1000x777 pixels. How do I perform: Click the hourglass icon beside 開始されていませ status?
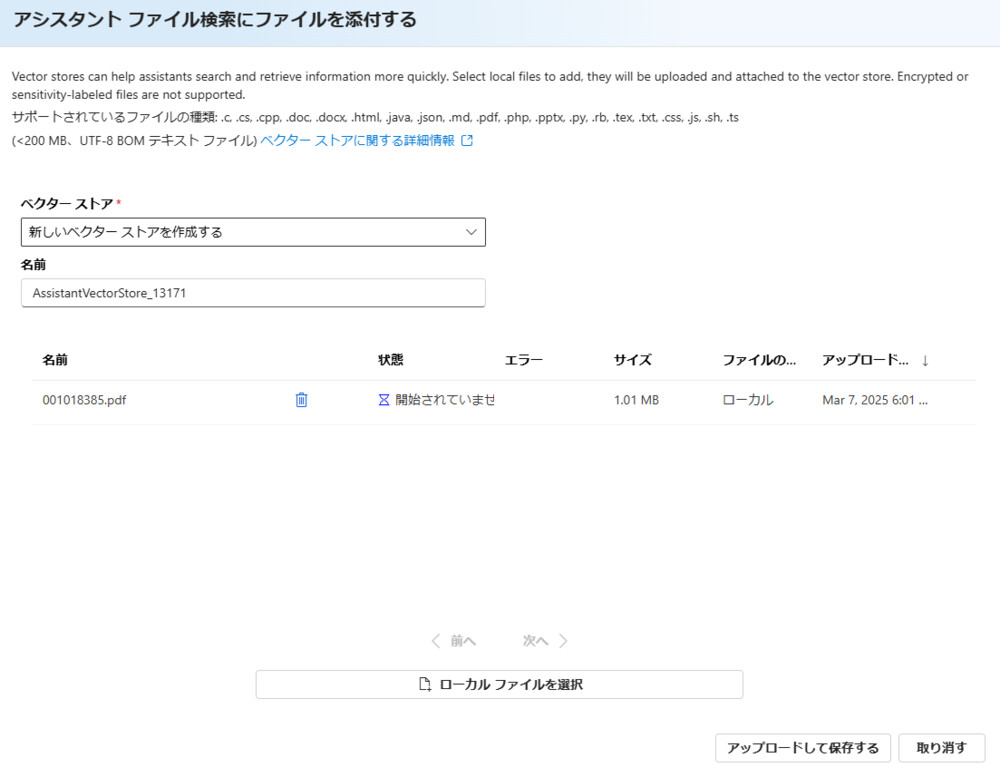pyautogui.click(x=383, y=399)
